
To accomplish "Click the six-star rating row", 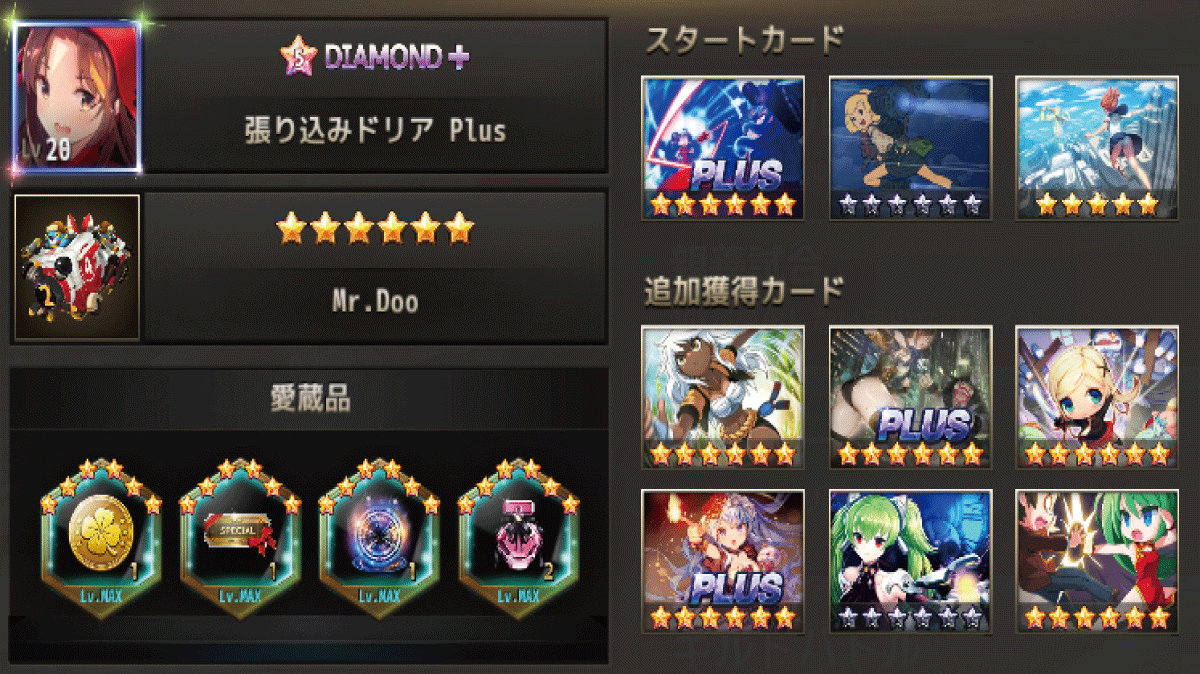I will tap(375, 229).
